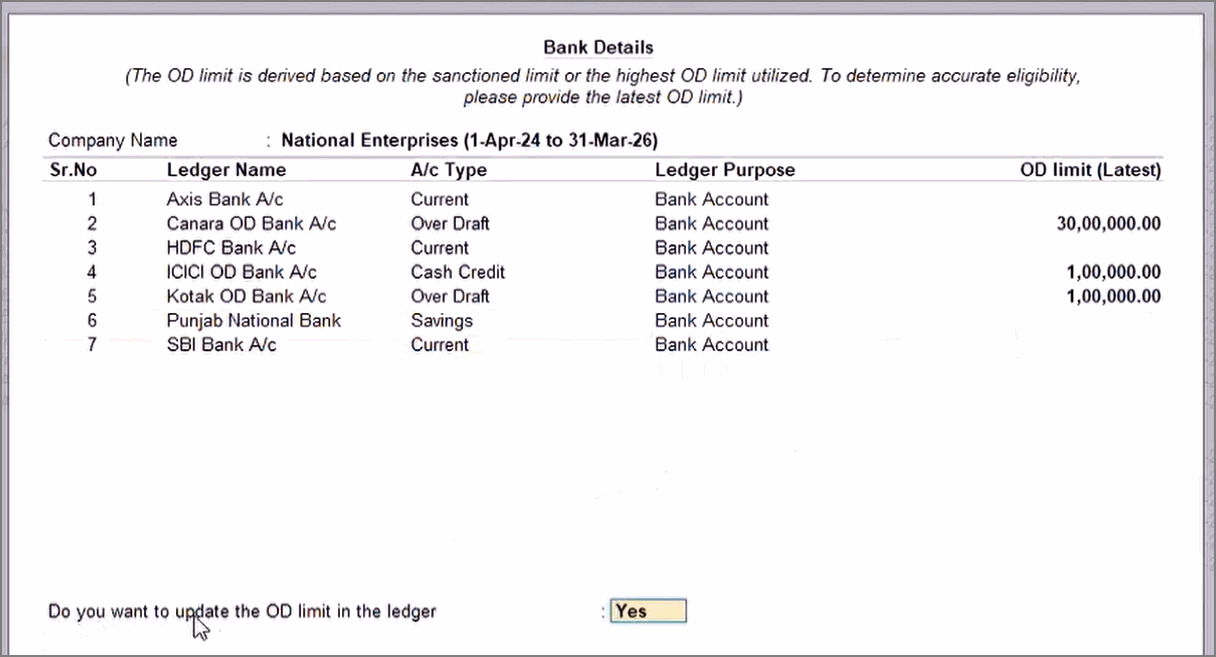Click SBI Bank A/c ledger name
This screenshot has width=1216, height=657.
pyautogui.click(x=221, y=345)
